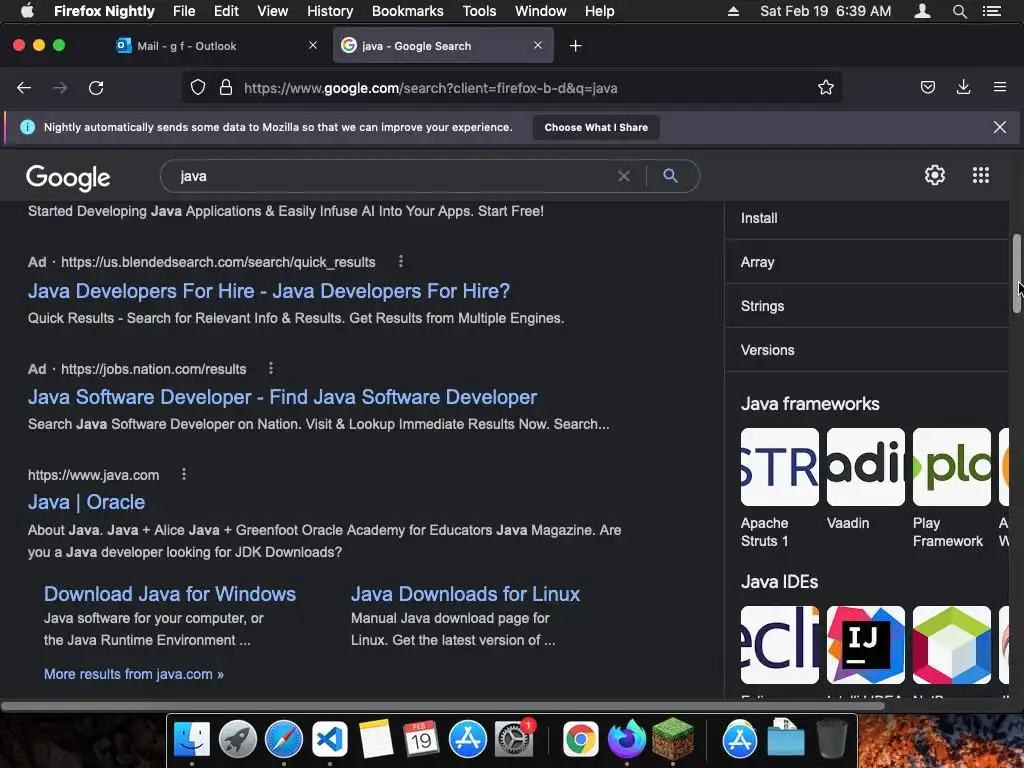The height and width of the screenshot is (768, 1024).
Task: Open a new tab with the plus icon
Action: click(x=575, y=46)
